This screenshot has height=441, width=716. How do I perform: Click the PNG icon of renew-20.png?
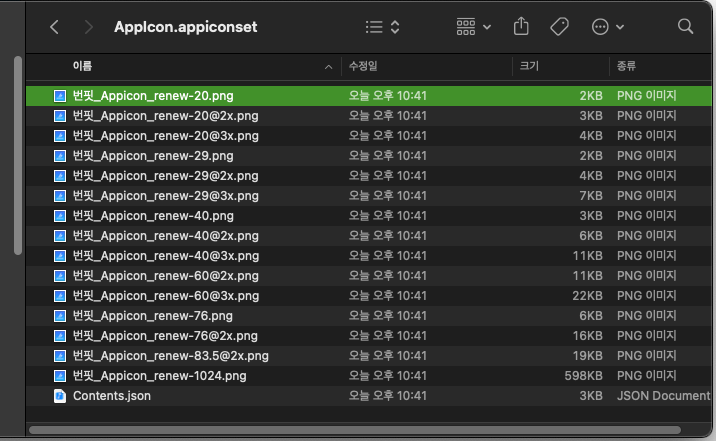[x=60, y=96]
